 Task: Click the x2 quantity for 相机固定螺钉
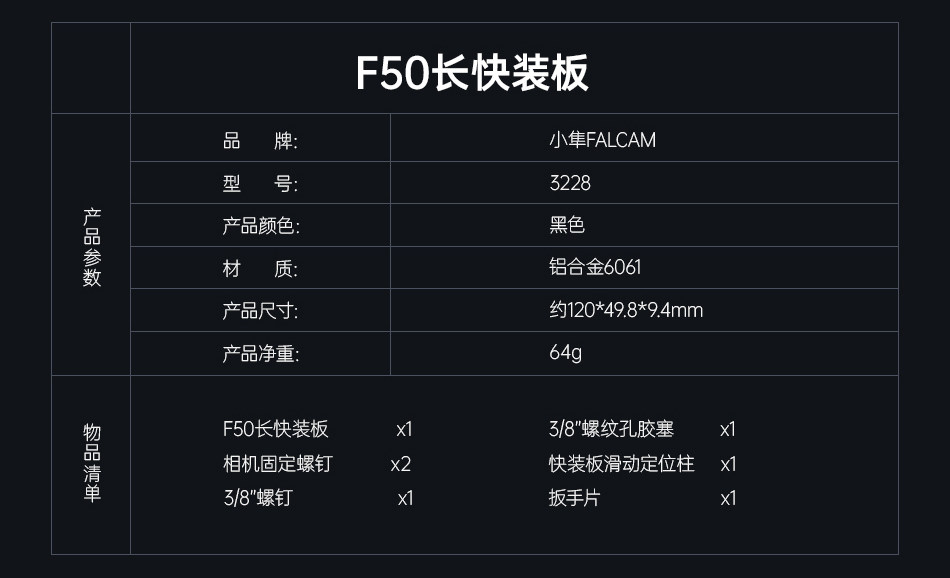pos(400,464)
